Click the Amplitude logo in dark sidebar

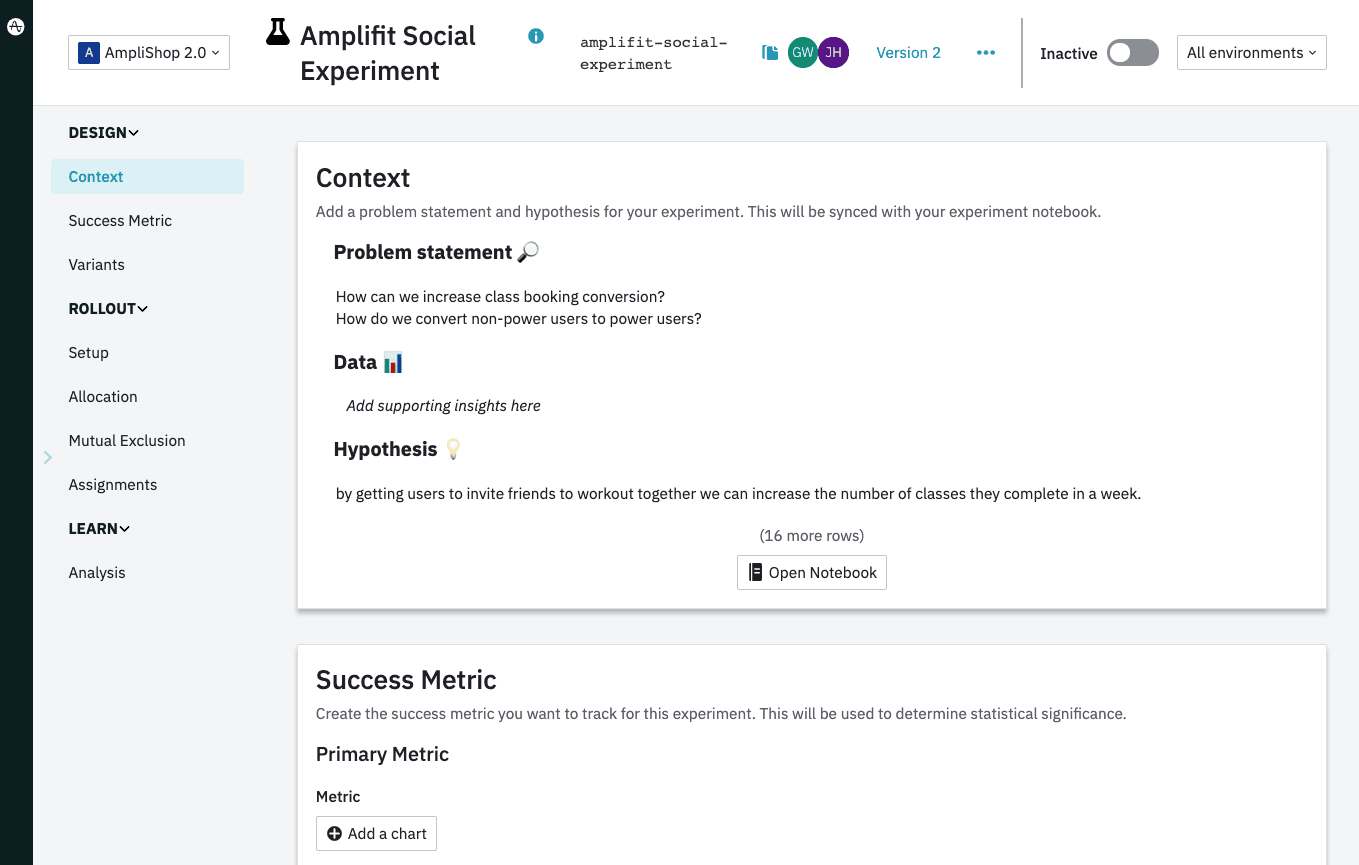click(15, 26)
